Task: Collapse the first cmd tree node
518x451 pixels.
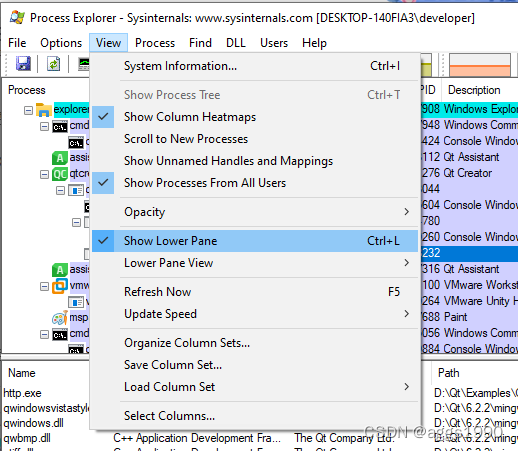Action: coord(44,126)
